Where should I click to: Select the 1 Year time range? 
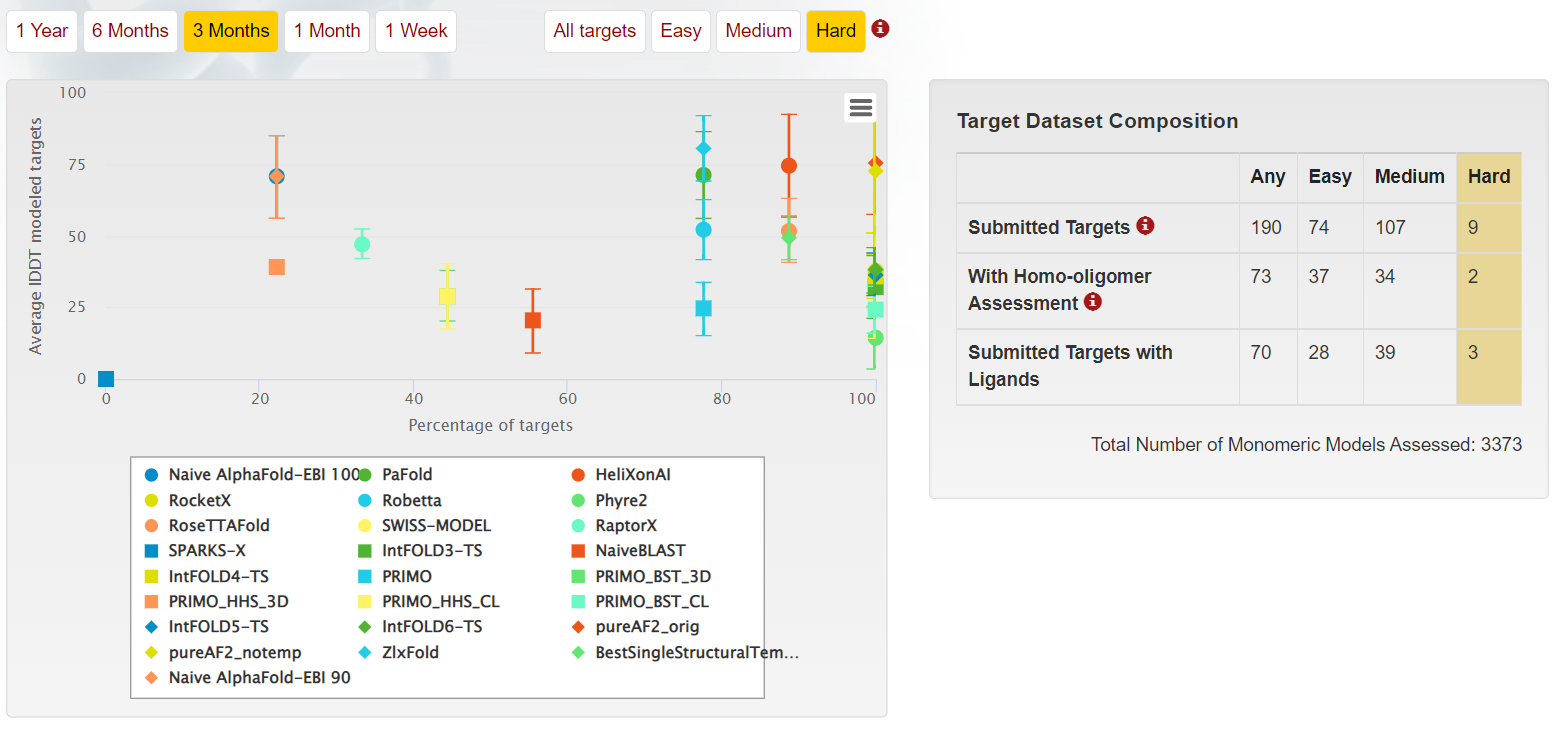coord(42,31)
